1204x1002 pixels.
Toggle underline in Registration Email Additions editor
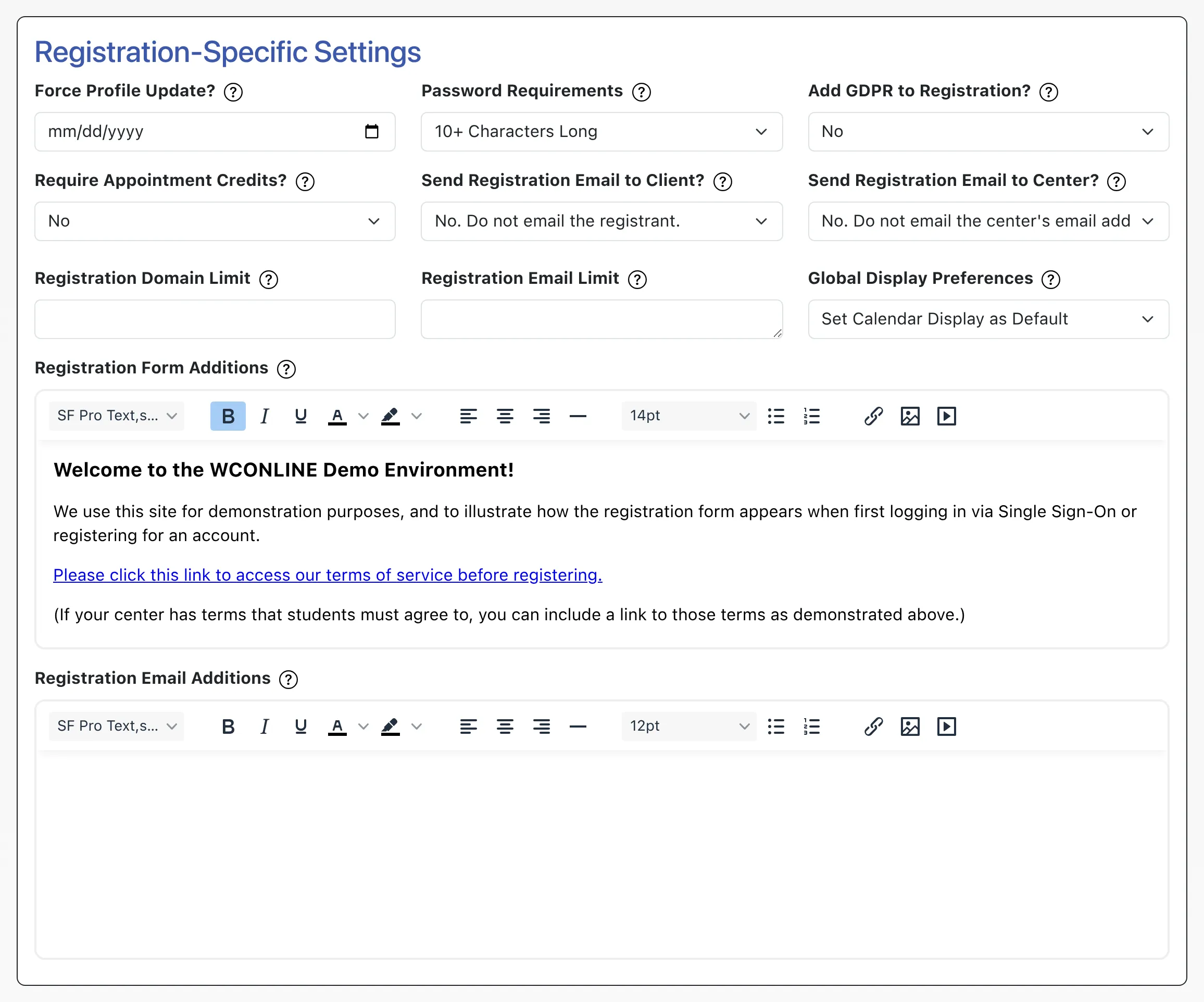300,727
